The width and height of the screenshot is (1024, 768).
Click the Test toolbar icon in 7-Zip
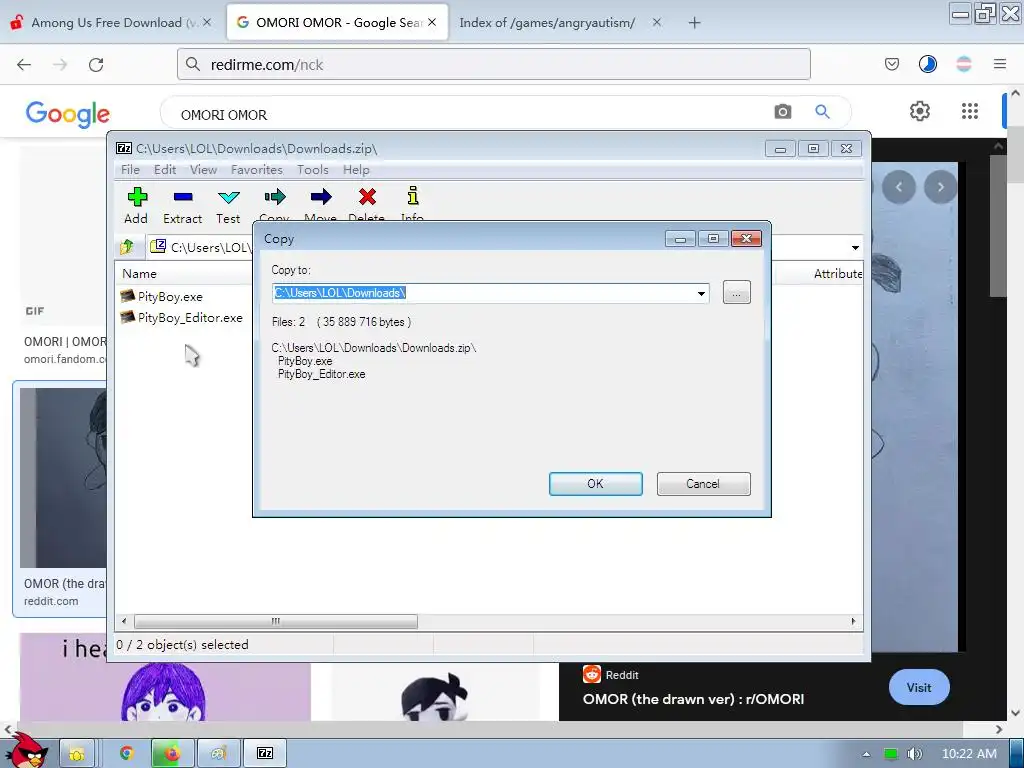point(228,205)
